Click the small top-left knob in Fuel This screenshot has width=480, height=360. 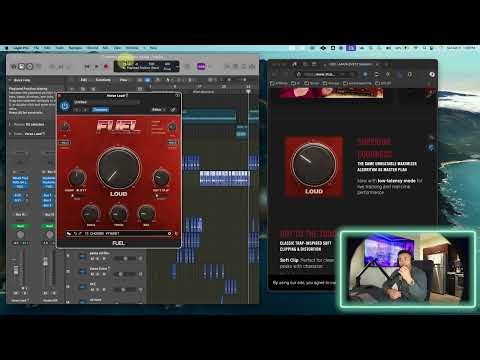coord(65,127)
